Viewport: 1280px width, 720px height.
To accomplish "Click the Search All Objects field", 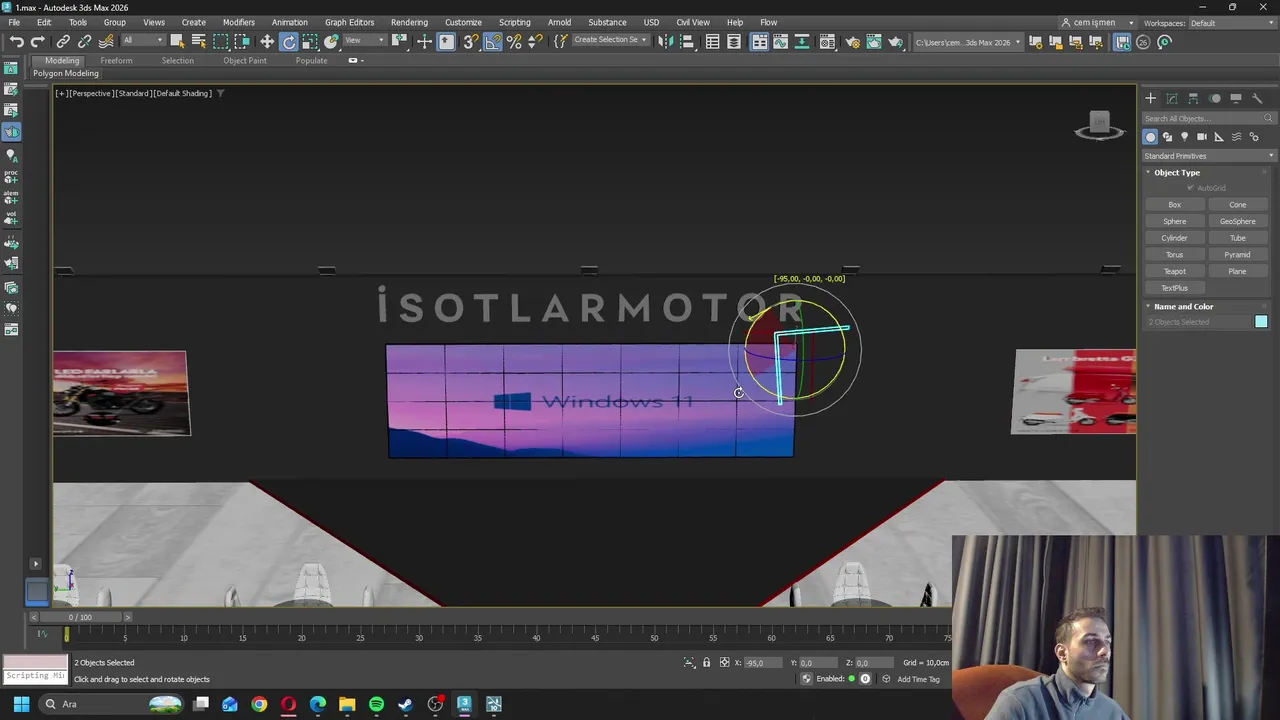I will point(1208,118).
